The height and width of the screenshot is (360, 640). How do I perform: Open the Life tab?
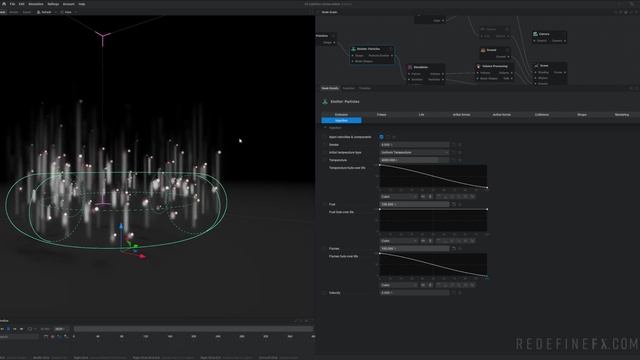coord(421,115)
